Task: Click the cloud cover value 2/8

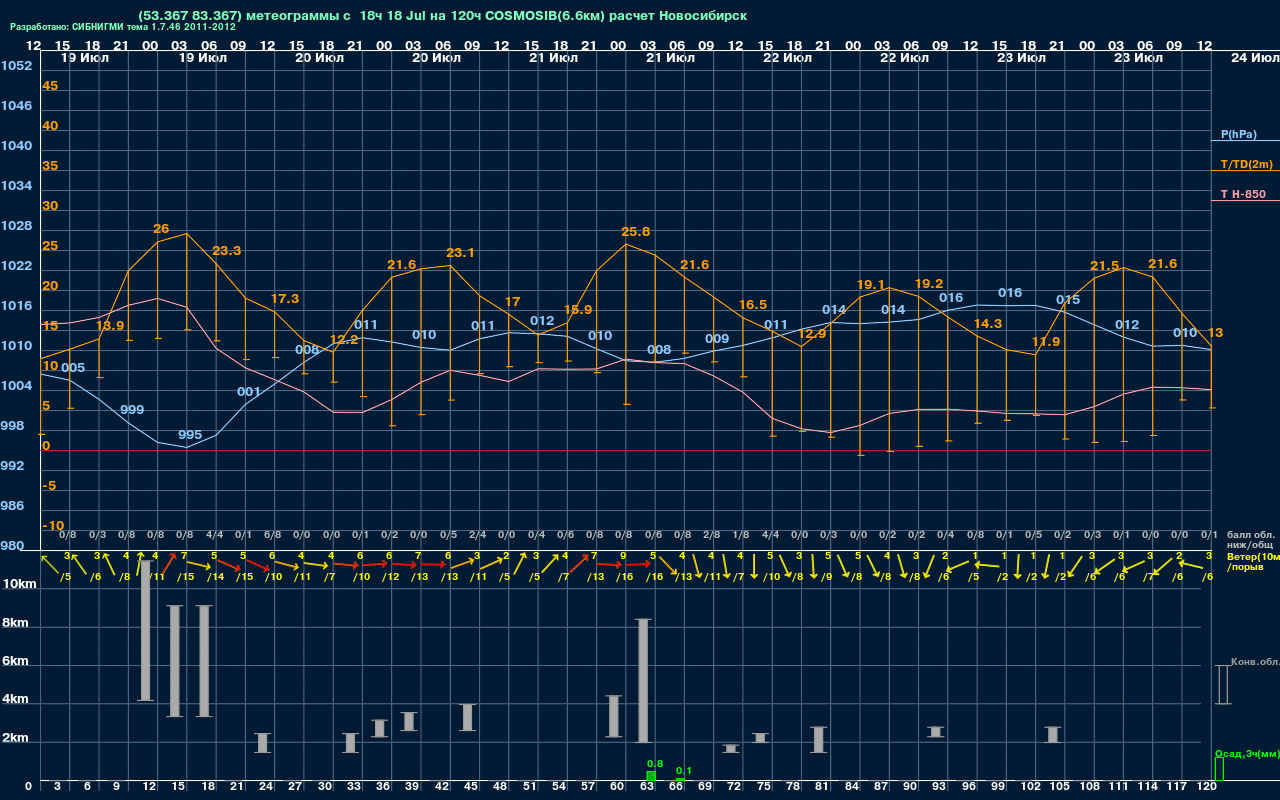Action: 712,535
